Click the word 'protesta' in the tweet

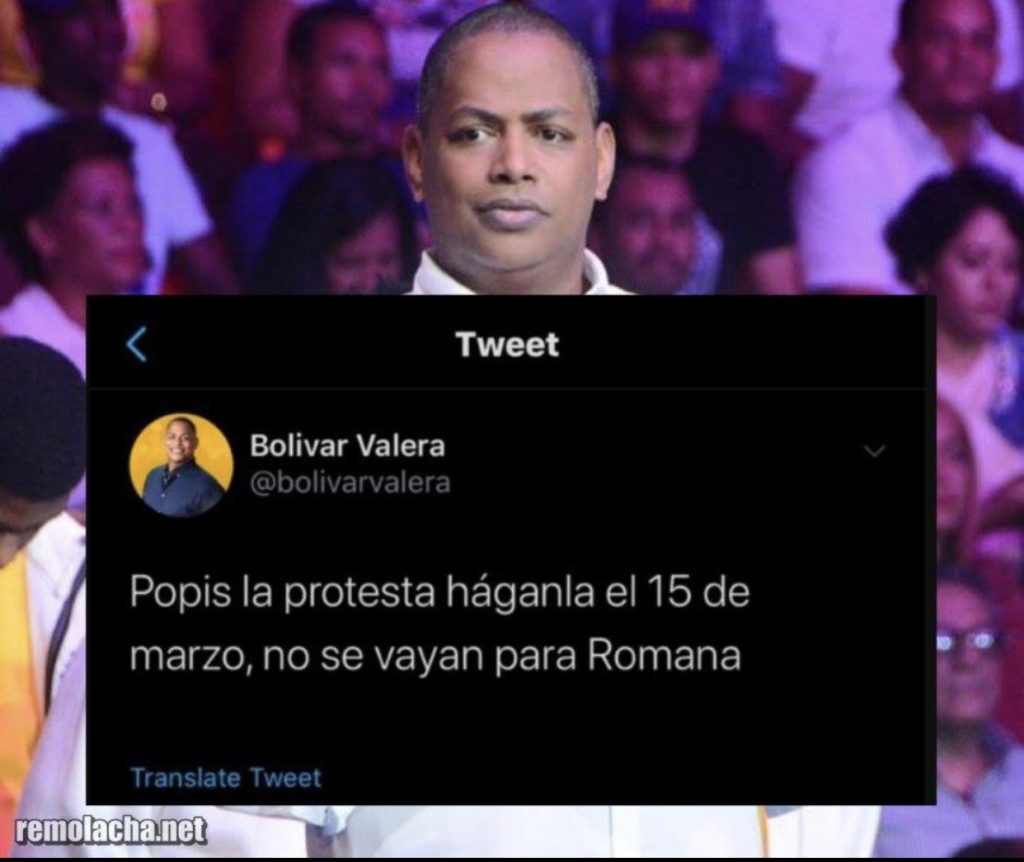(360, 593)
